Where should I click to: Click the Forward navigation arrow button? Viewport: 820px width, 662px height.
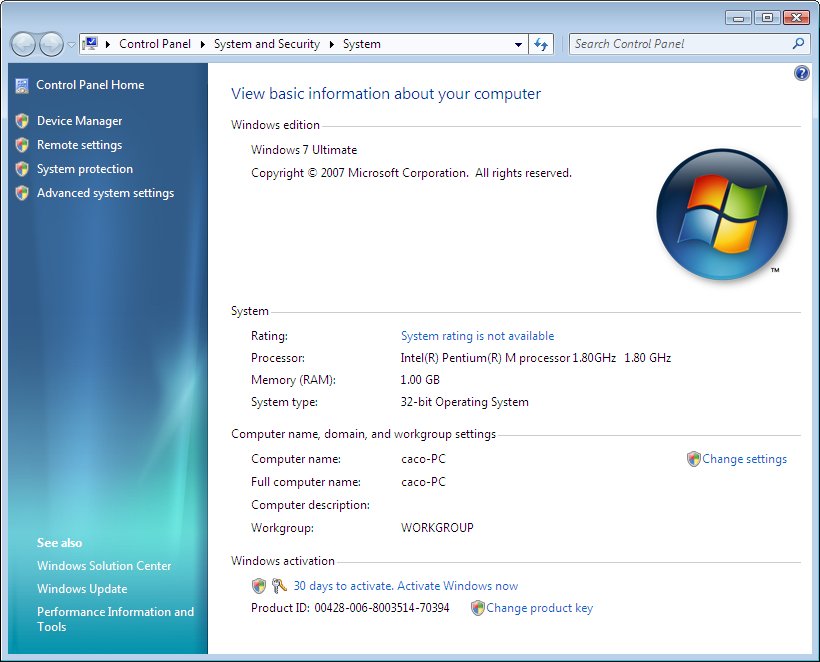point(51,44)
